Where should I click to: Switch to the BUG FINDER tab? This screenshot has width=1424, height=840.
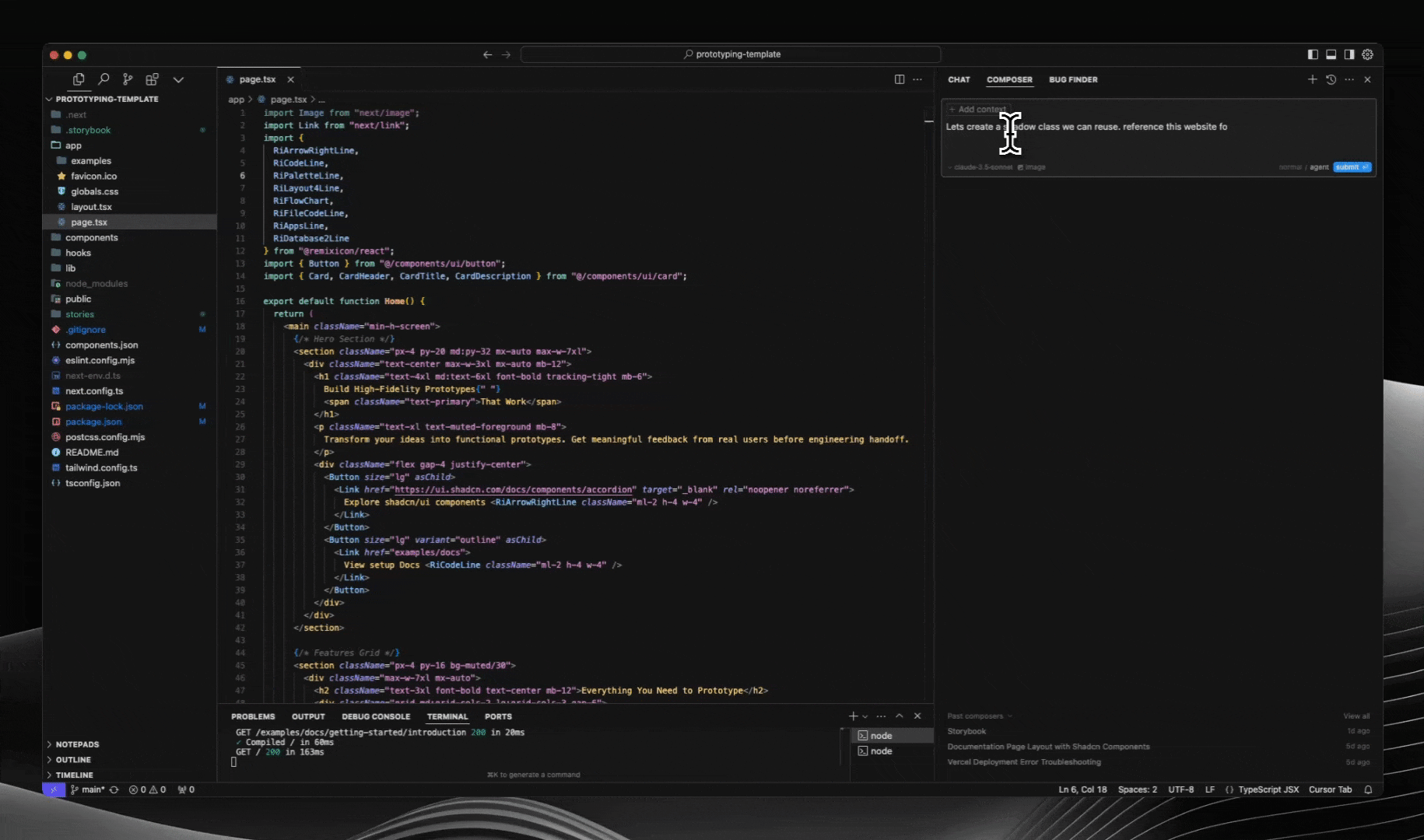(x=1073, y=79)
